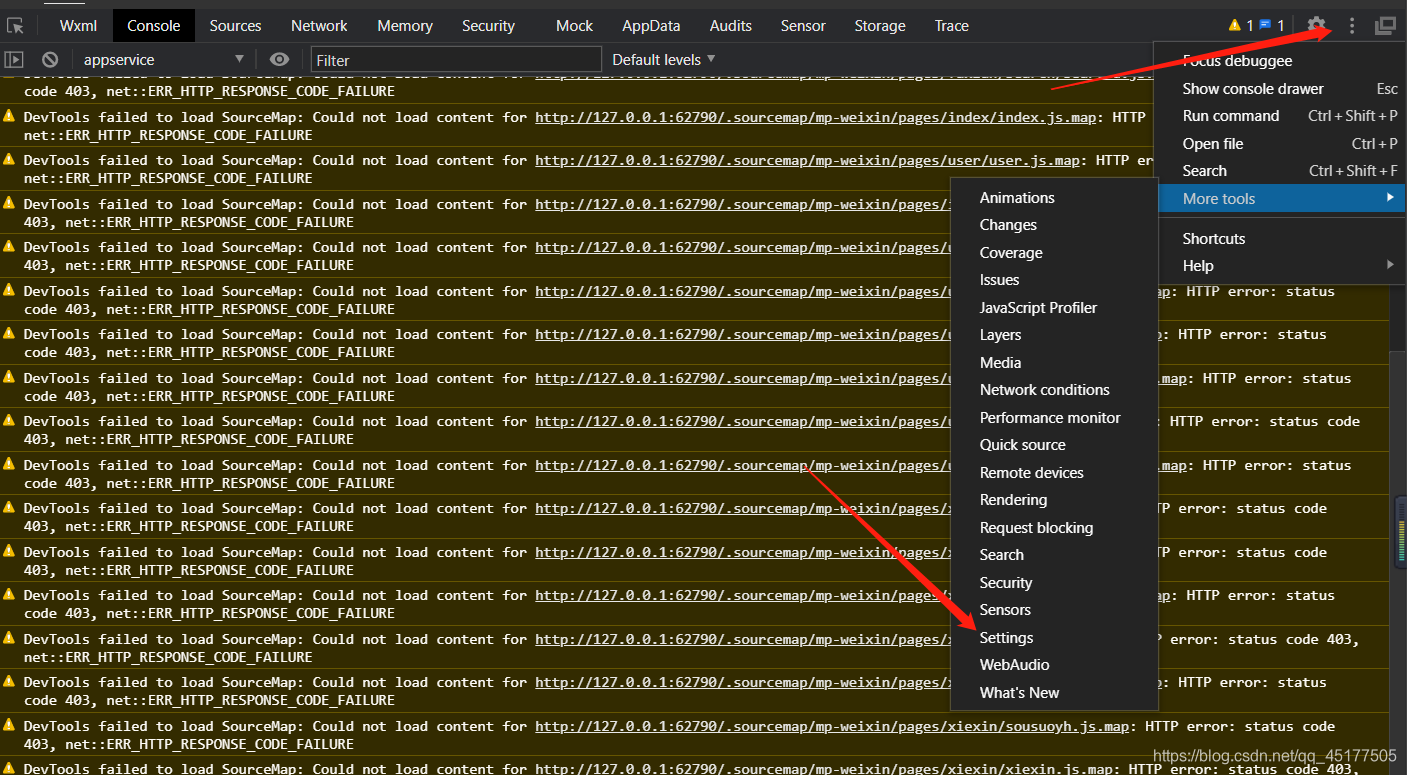Choose Run command menu item
Screen dimensions: 1407x775
1280,116
